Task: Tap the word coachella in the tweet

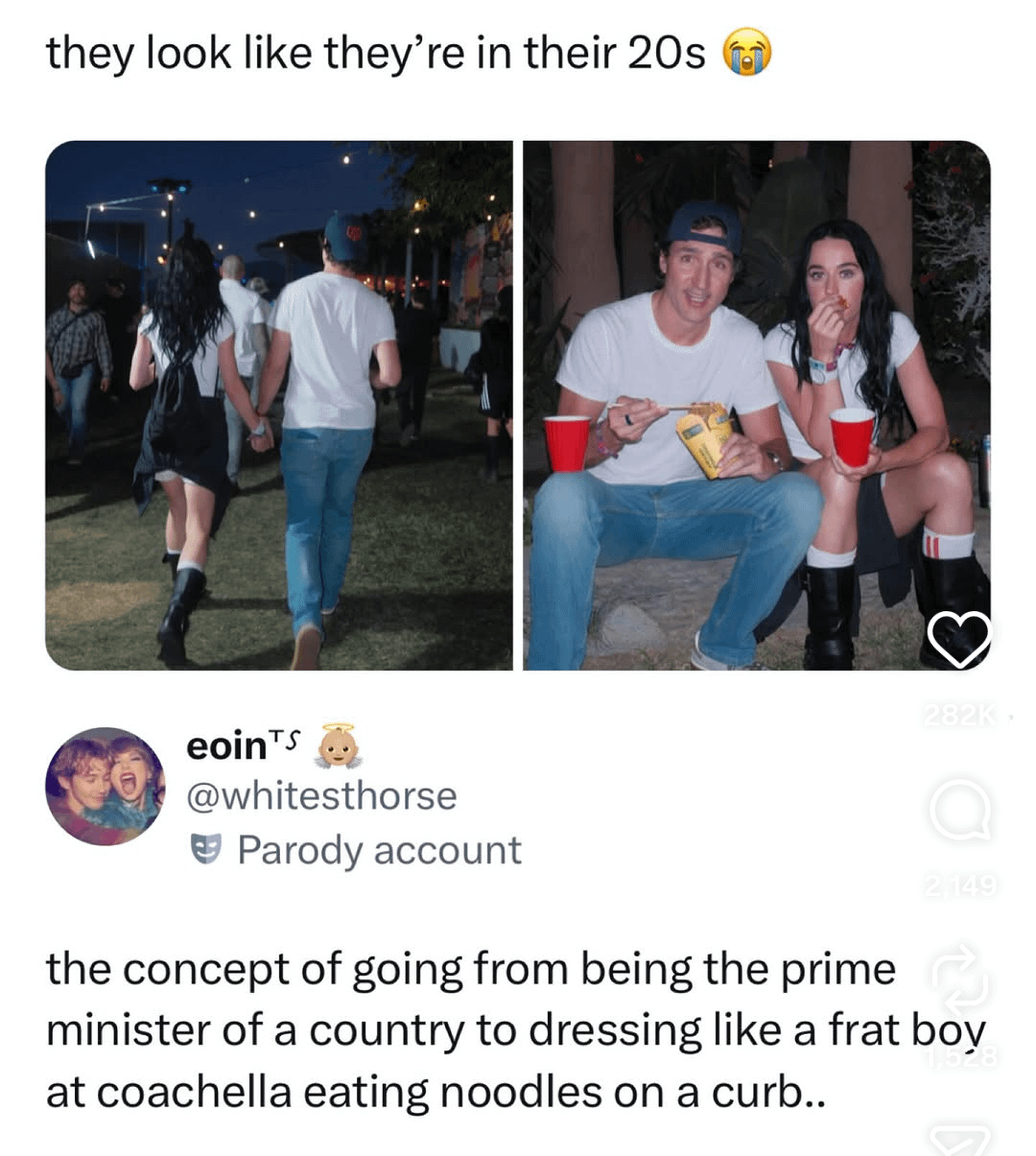Action: pos(194,1092)
